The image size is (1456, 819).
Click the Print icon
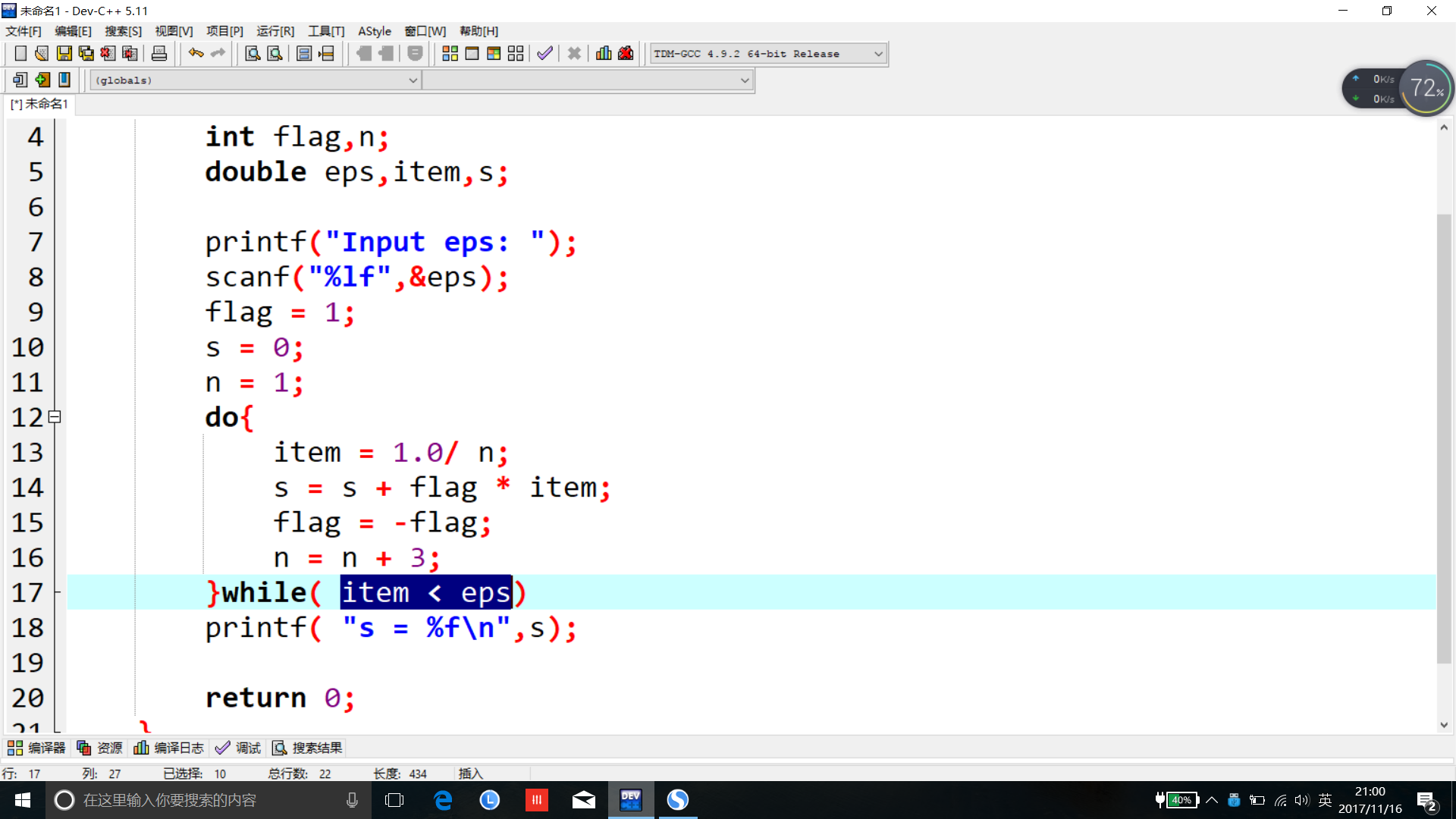tap(159, 53)
